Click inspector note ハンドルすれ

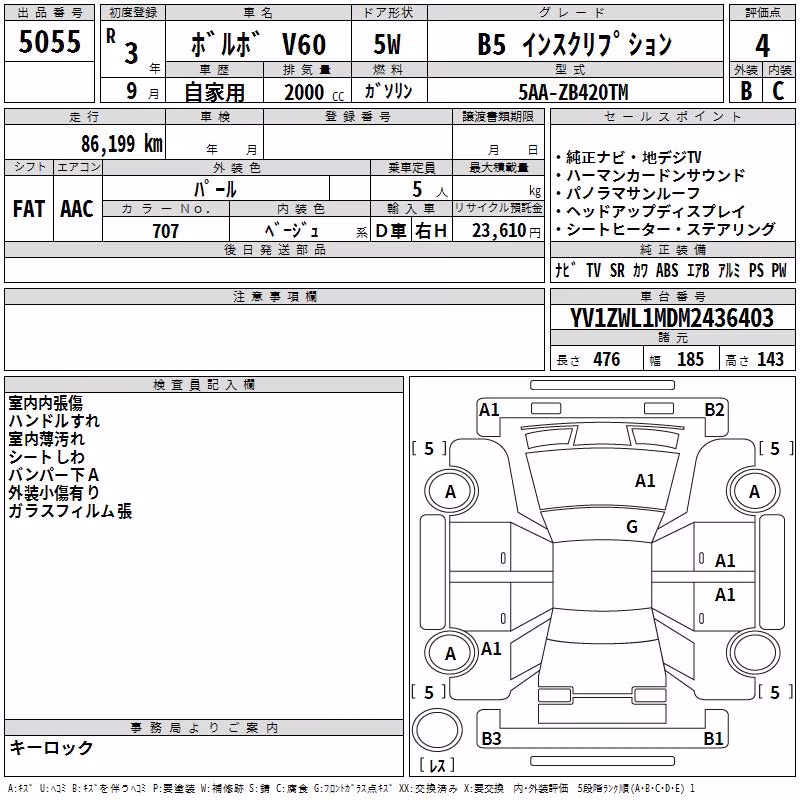click(54, 421)
